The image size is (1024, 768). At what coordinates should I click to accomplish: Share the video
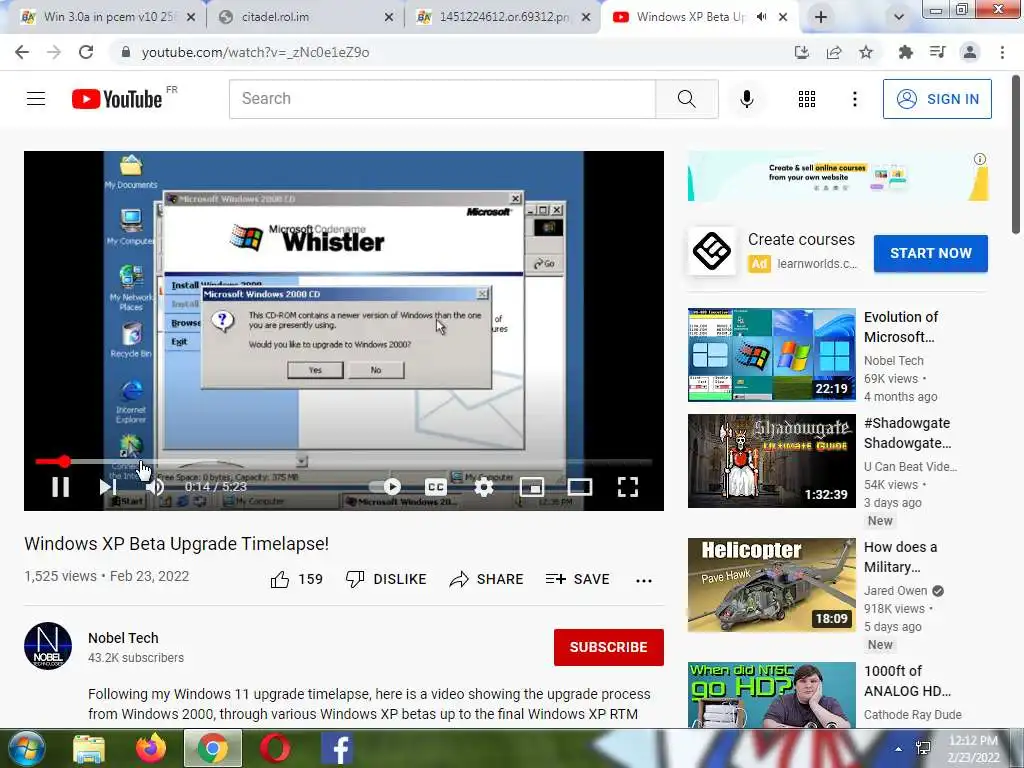[x=487, y=579]
